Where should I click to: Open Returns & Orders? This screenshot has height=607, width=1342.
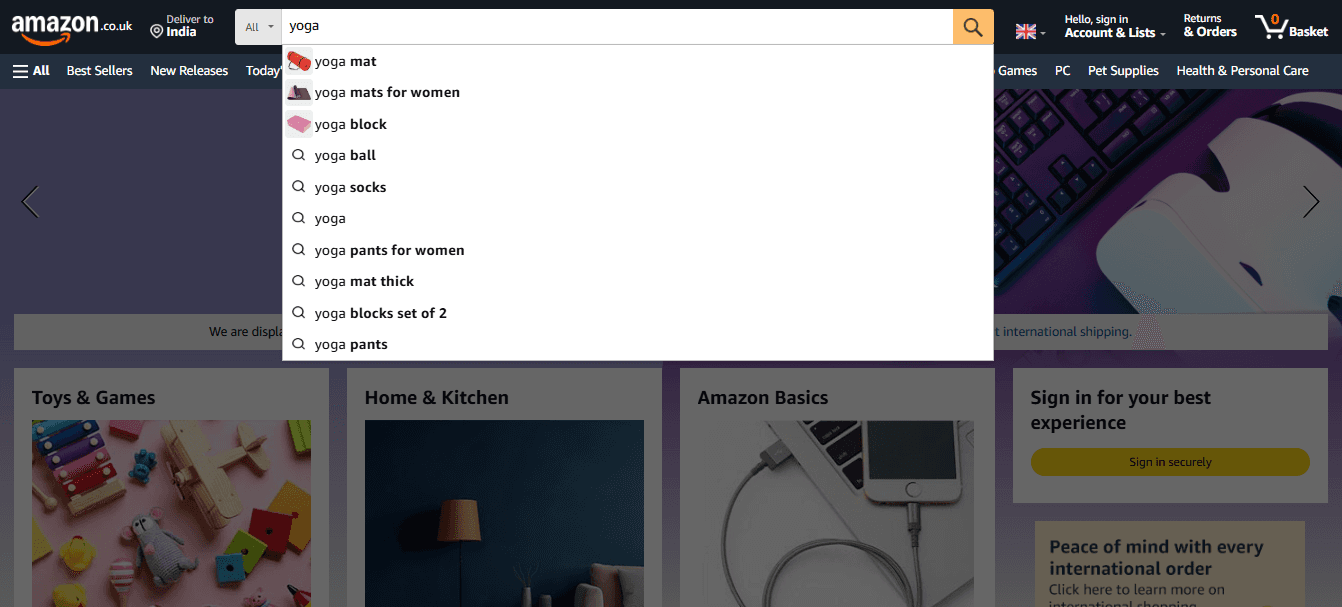1209,26
